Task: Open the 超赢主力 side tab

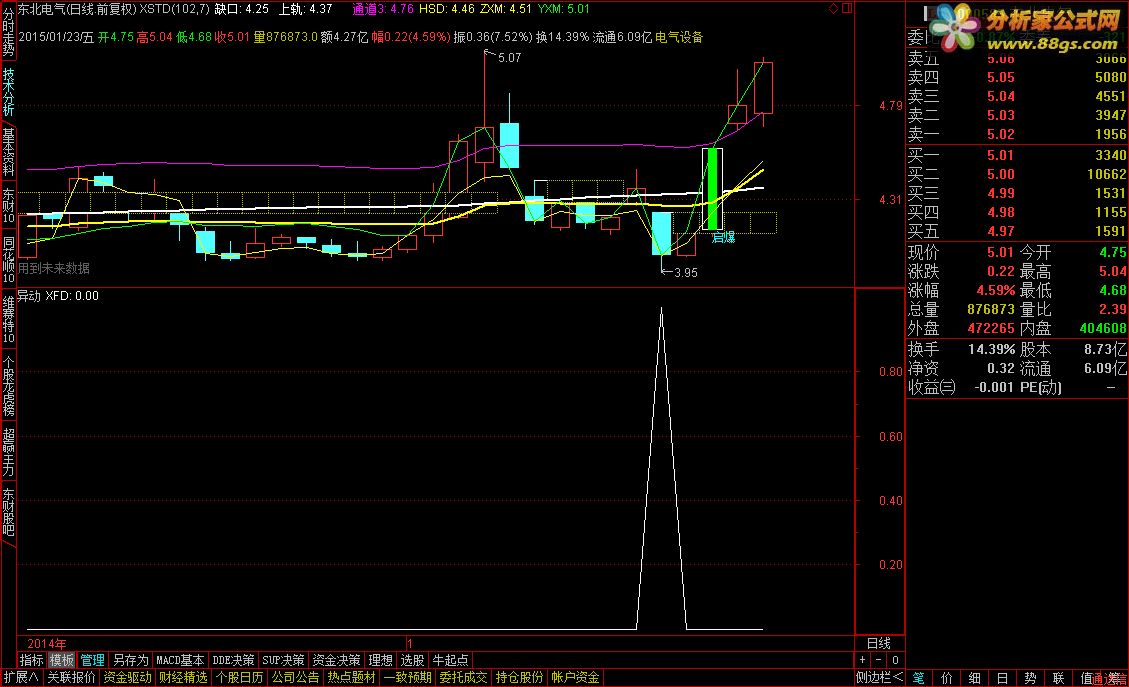Action: (8, 452)
